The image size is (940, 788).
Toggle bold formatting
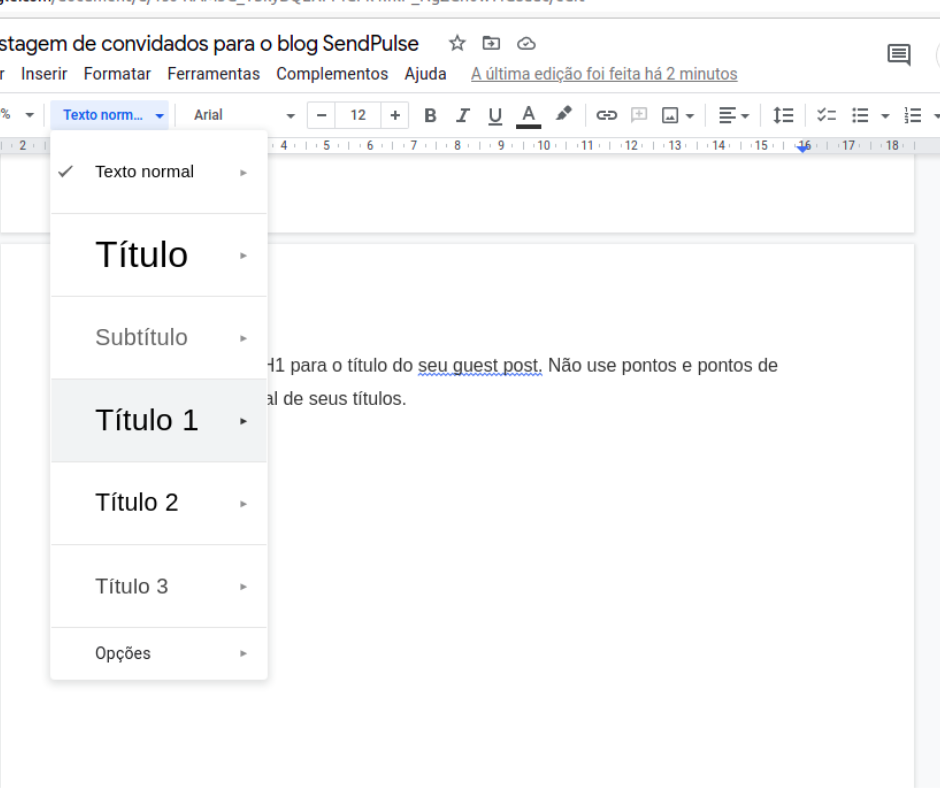point(430,115)
